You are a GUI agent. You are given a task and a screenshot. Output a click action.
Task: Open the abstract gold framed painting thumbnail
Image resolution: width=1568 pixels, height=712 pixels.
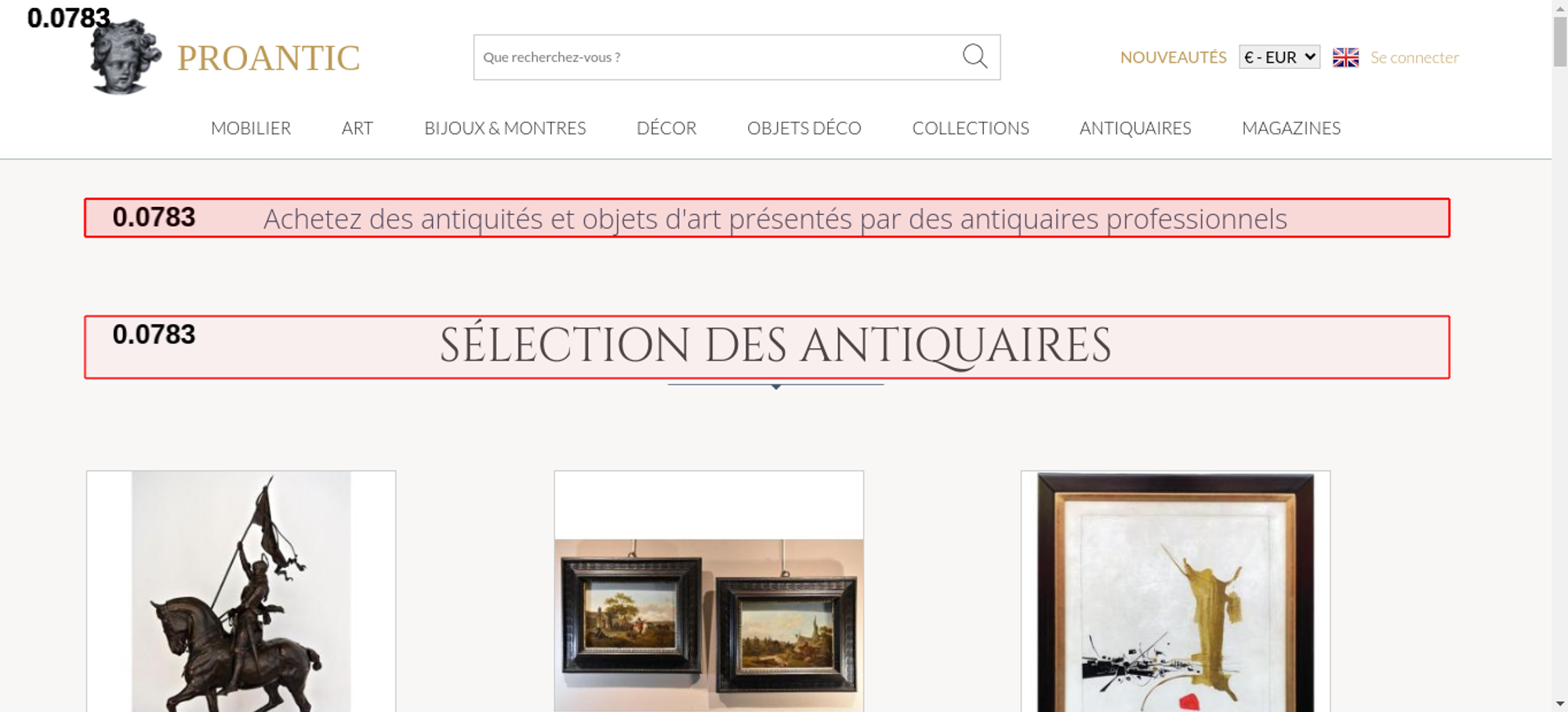click(x=1175, y=591)
